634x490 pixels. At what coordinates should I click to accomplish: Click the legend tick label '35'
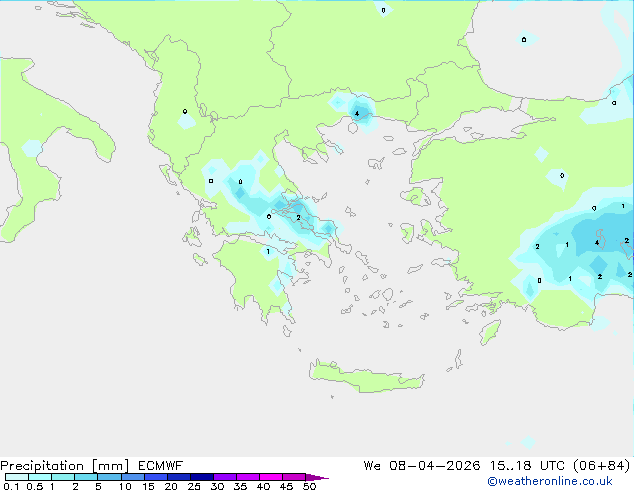pos(241,486)
